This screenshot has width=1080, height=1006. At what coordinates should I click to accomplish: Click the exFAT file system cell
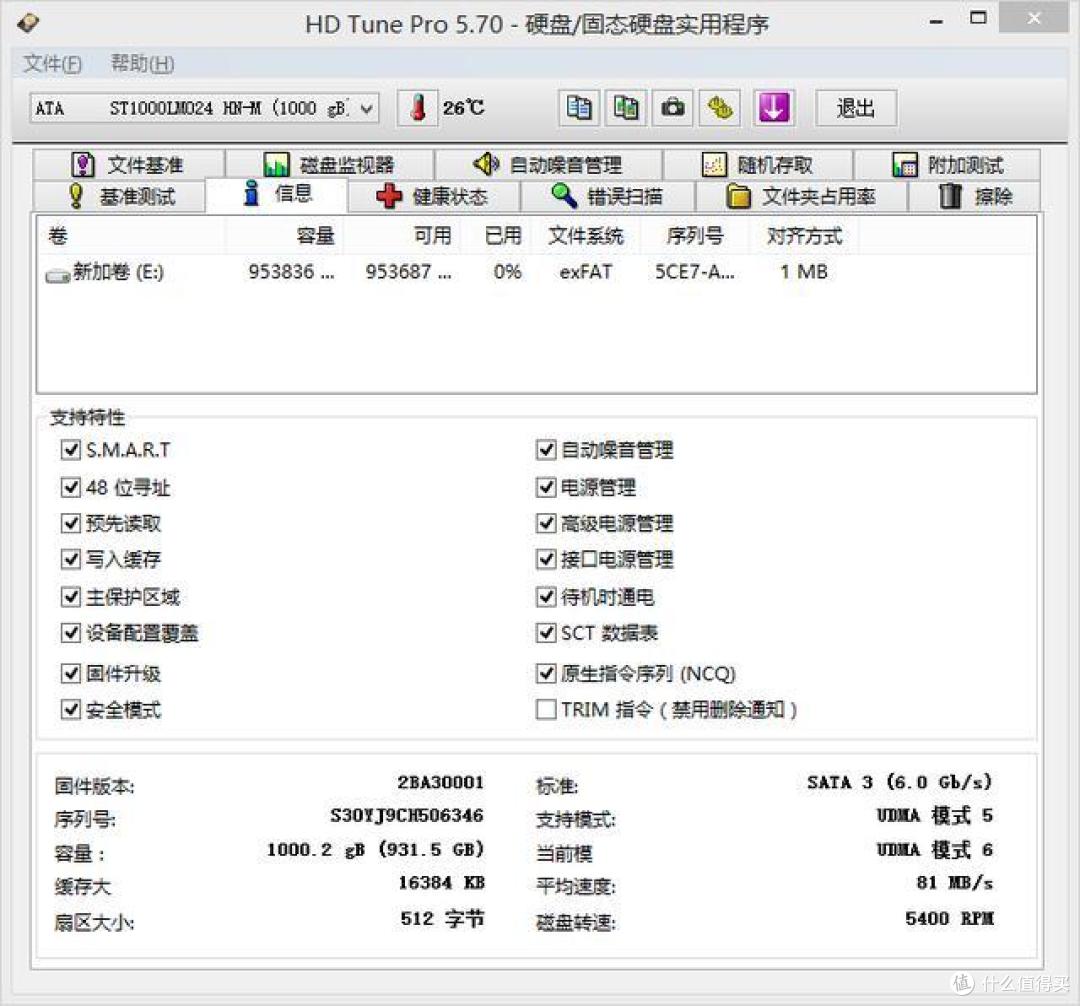coord(585,272)
